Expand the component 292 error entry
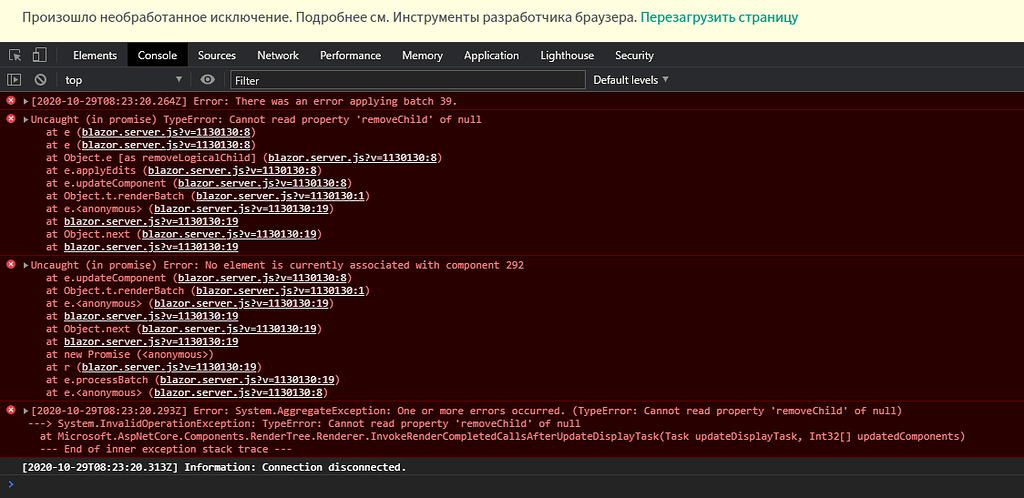Image resolution: width=1024 pixels, height=498 pixels. 26,266
